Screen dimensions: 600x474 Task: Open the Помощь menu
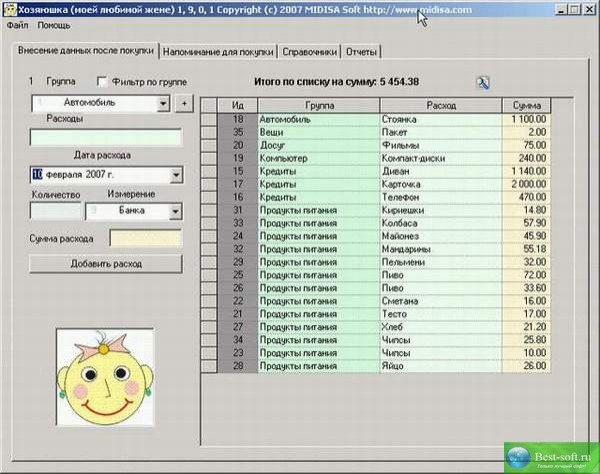(54, 24)
